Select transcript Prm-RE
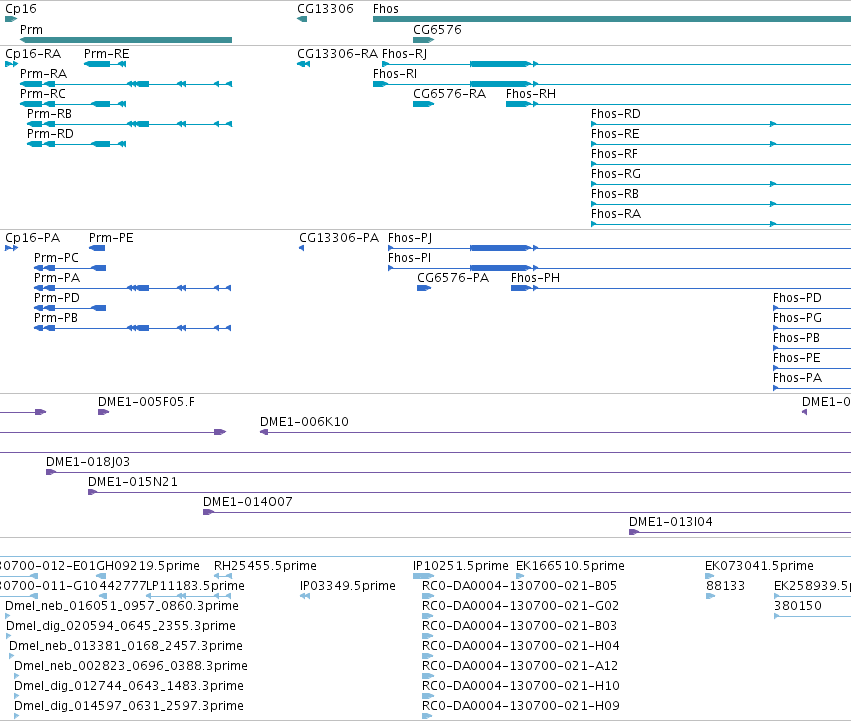The width and height of the screenshot is (851, 721). (105, 64)
